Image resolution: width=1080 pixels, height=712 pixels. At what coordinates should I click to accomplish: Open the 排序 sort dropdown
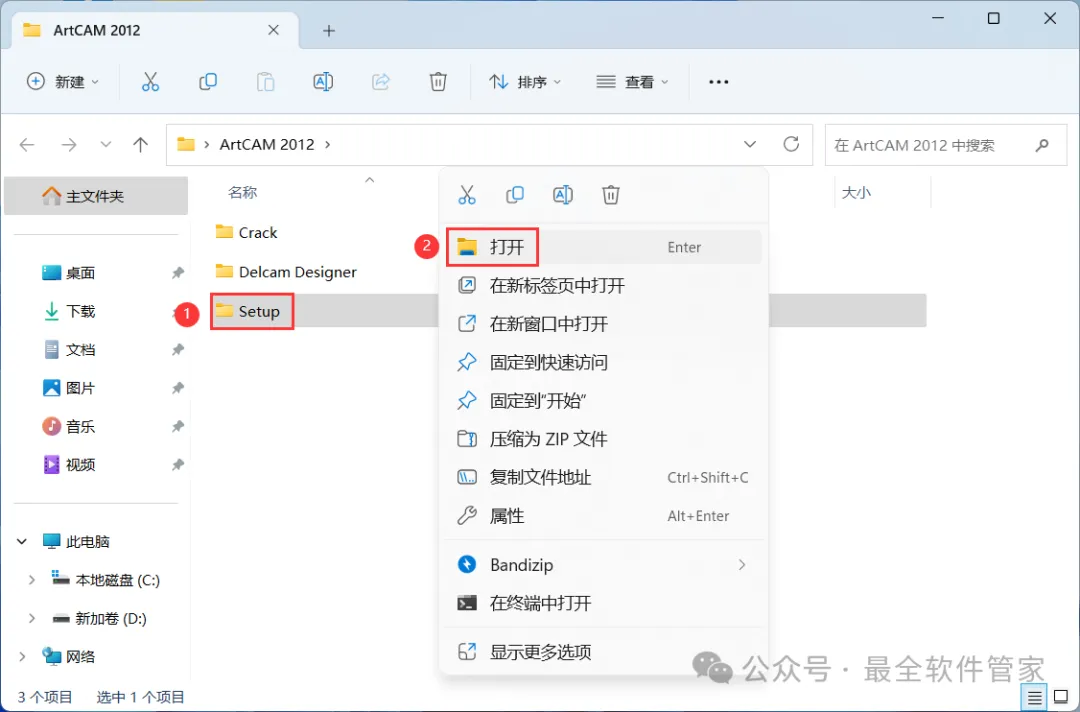(x=525, y=82)
